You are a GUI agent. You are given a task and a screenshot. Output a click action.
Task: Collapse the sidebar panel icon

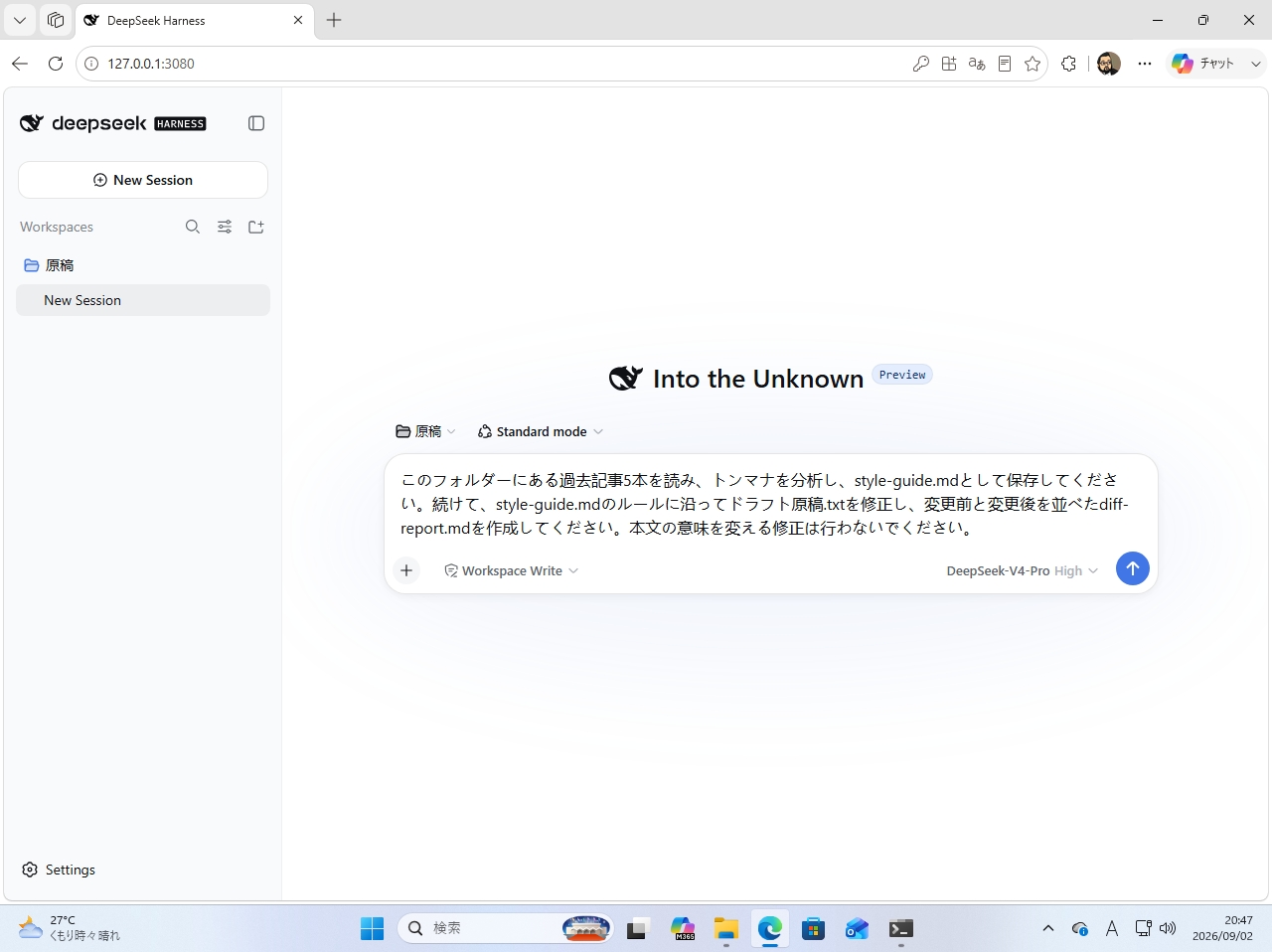point(256,123)
